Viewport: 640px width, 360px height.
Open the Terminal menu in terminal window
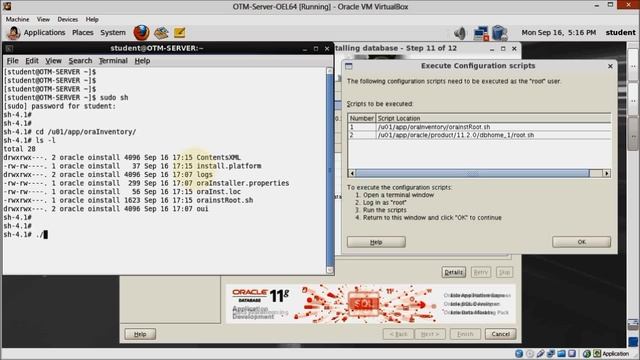(113, 60)
